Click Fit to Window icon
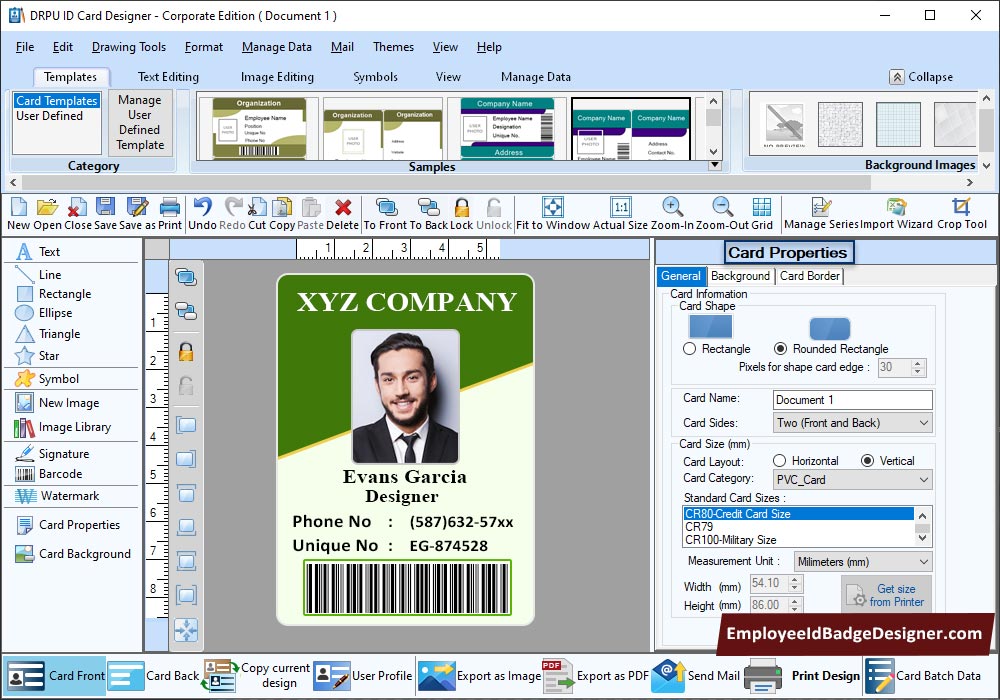 552,207
